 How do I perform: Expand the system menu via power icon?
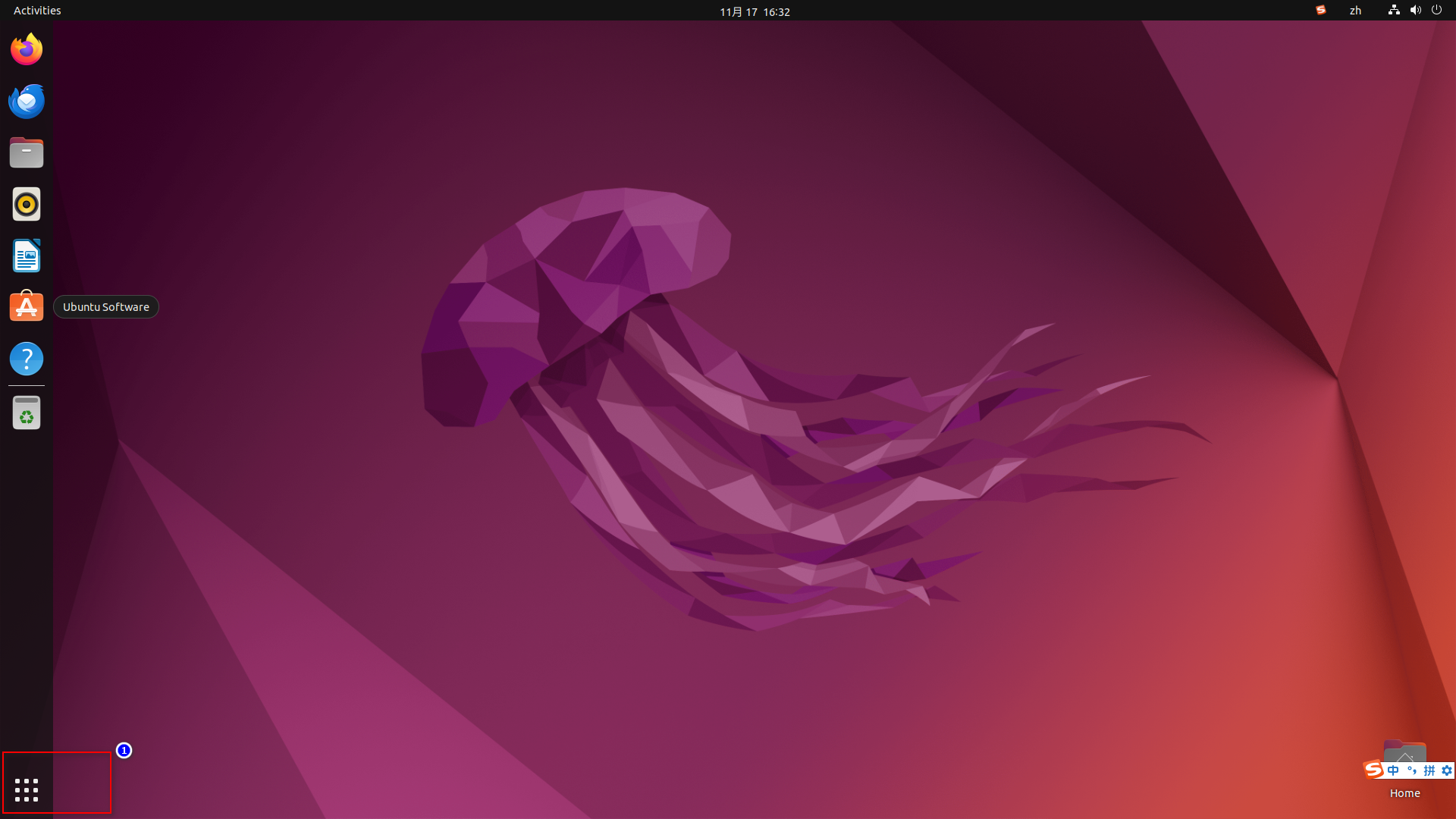click(1436, 11)
